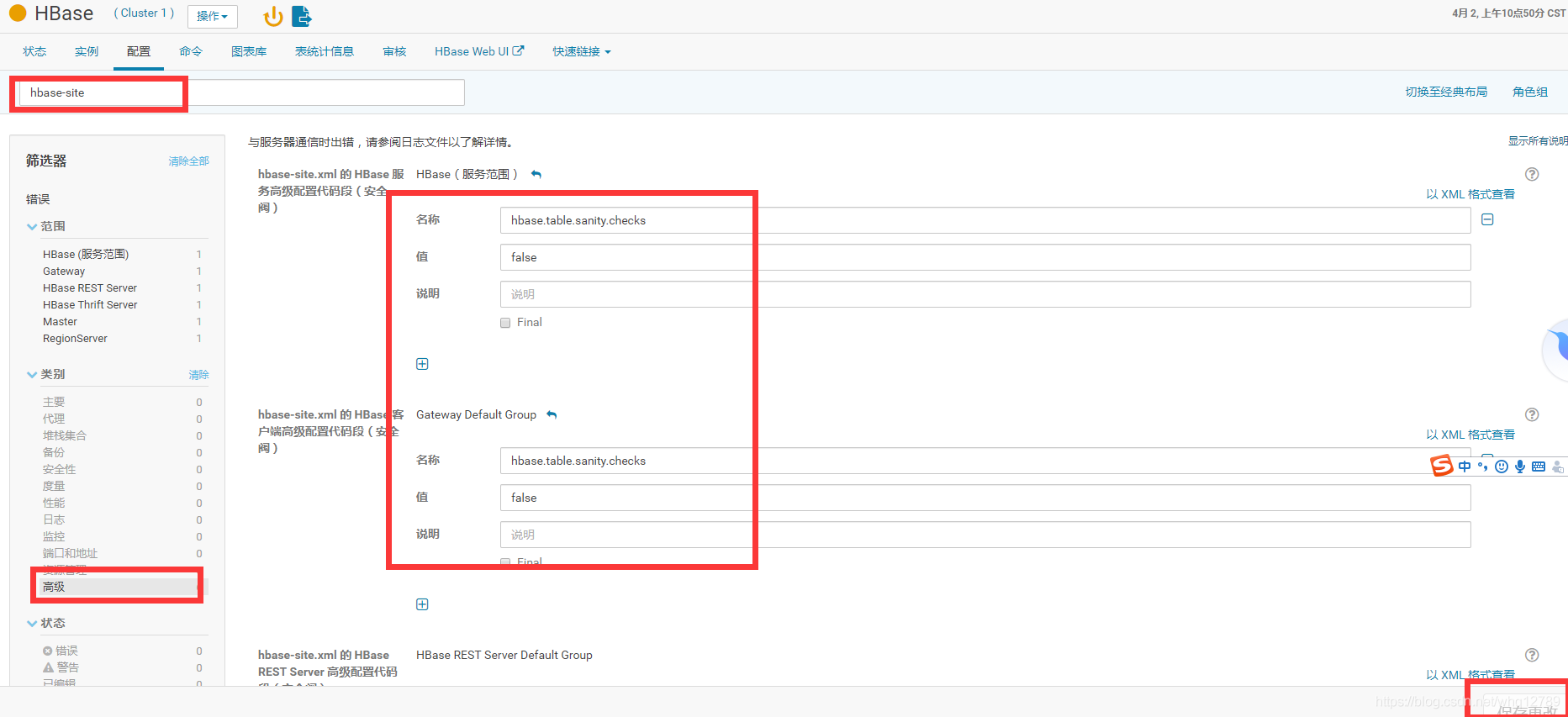The width and height of the screenshot is (1568, 717).
Task: Select the 安全性 category filter
Action: click(x=59, y=469)
